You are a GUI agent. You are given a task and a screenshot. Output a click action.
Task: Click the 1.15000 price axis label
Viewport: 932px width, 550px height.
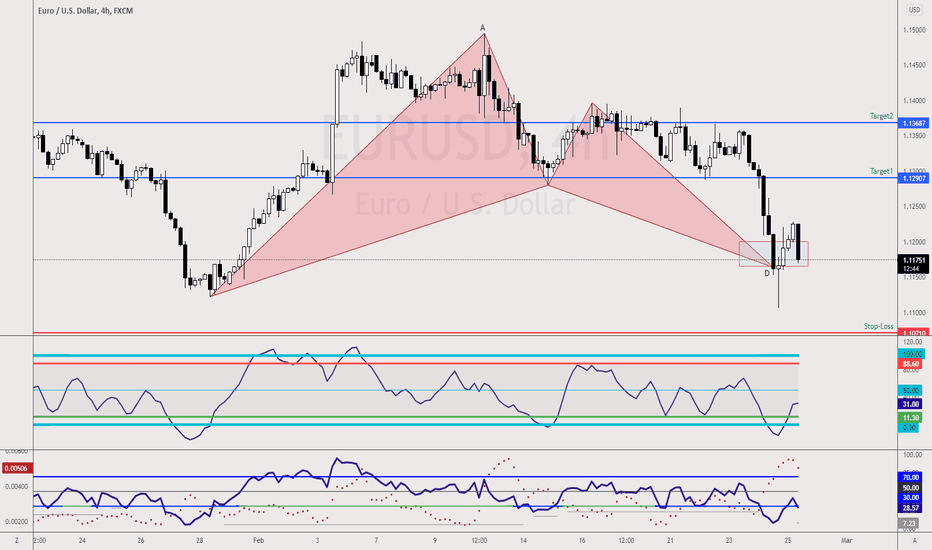click(x=914, y=30)
